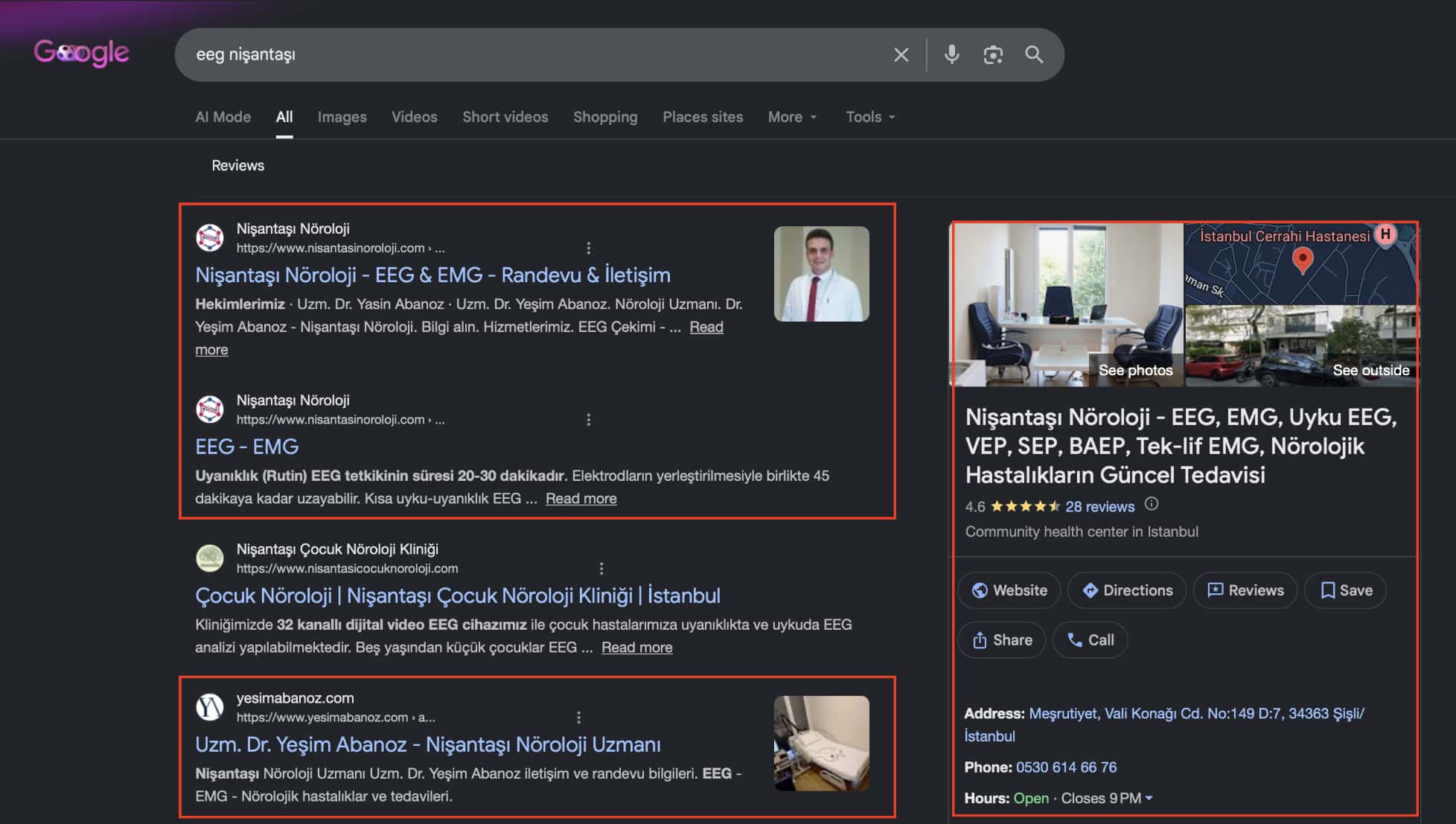The image size is (1456, 824).
Task: Switch to Images tab
Action: [342, 117]
